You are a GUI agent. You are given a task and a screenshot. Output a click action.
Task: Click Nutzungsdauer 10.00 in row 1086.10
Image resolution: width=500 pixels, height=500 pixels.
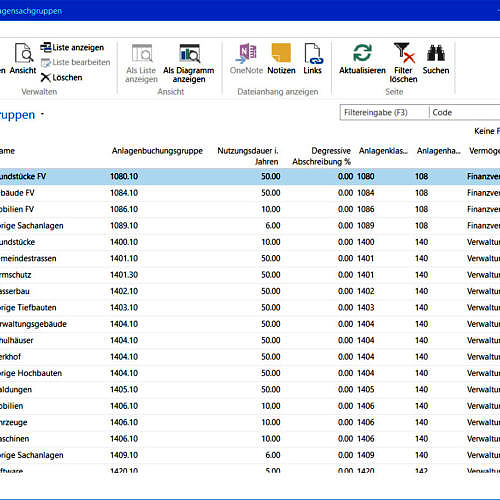(271, 209)
